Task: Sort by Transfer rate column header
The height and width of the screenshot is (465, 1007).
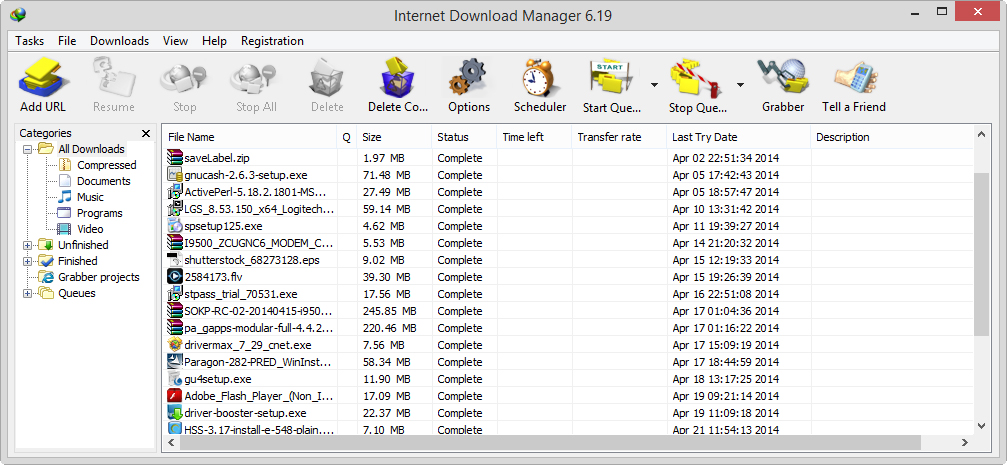Action: tap(619, 137)
